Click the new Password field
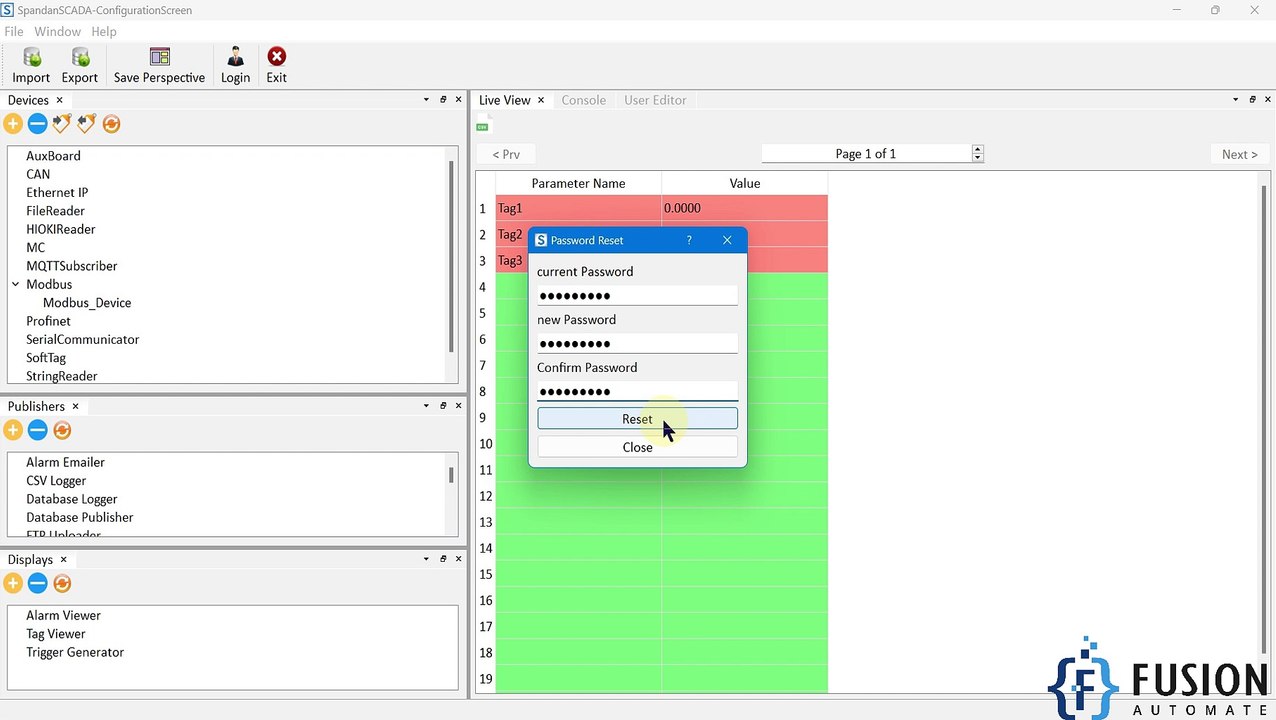 coord(637,343)
